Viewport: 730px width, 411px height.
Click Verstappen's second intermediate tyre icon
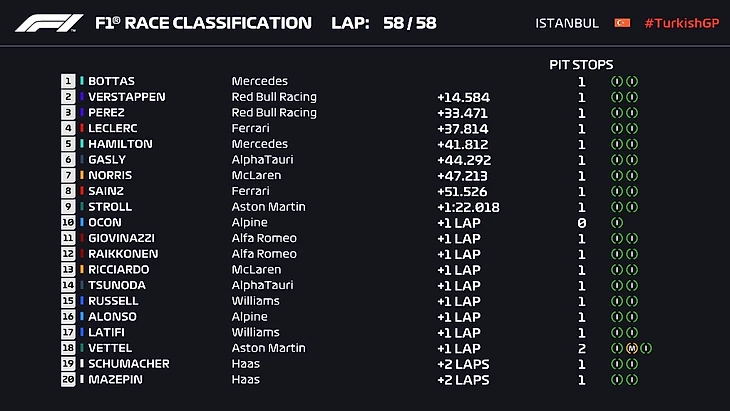coord(632,97)
